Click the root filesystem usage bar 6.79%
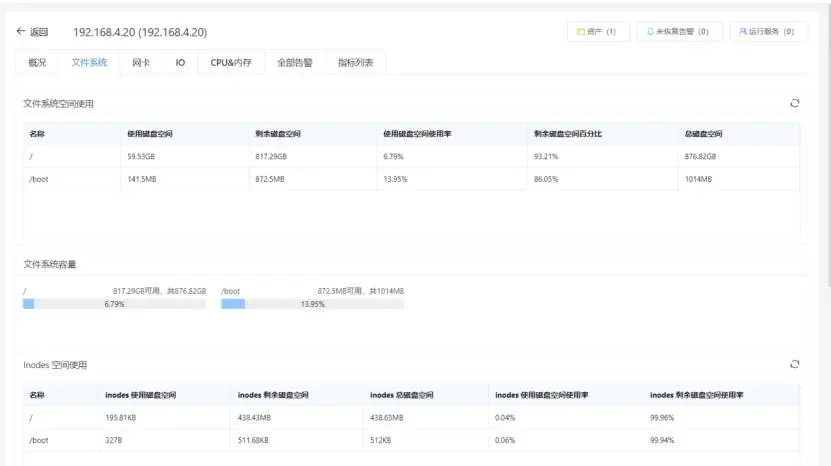Screen dimensions: 831x466 114,304
